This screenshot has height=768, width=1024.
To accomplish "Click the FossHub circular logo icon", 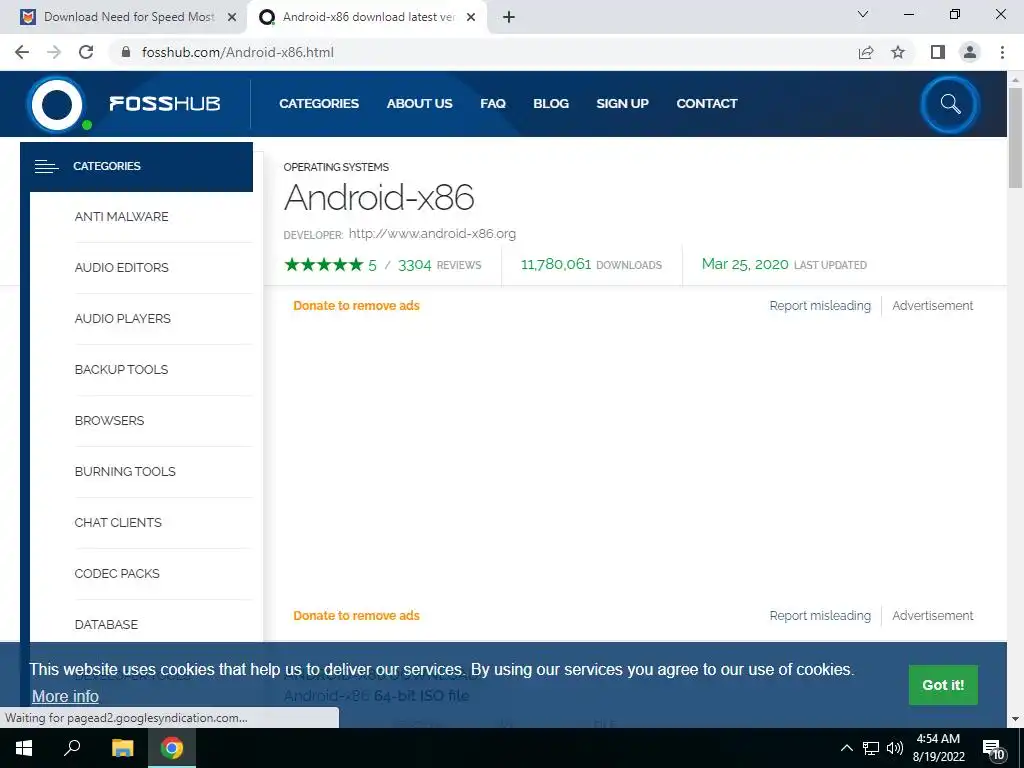I will (57, 104).
